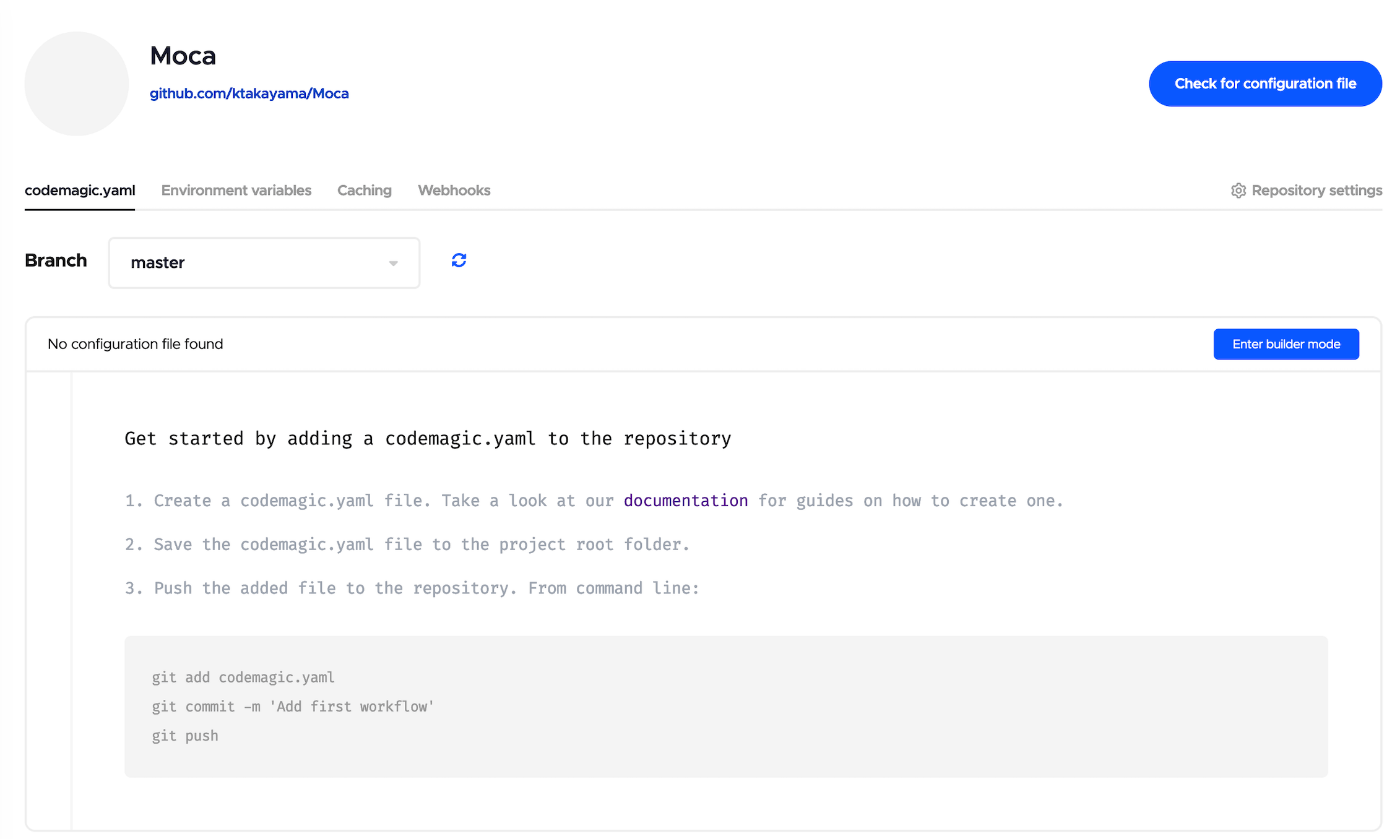Screen dimensions: 1400x839
Task: Click the Get started by adding heading
Action: [x=428, y=438]
